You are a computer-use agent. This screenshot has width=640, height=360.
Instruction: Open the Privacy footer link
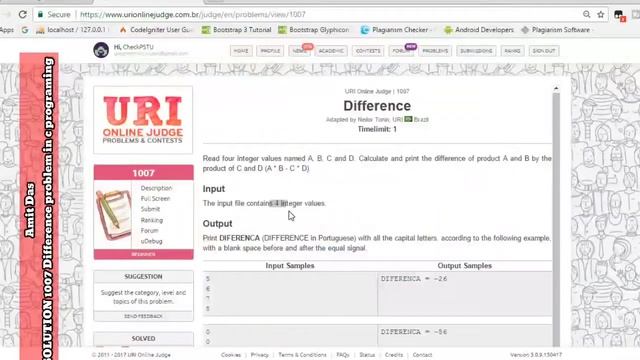260,355
